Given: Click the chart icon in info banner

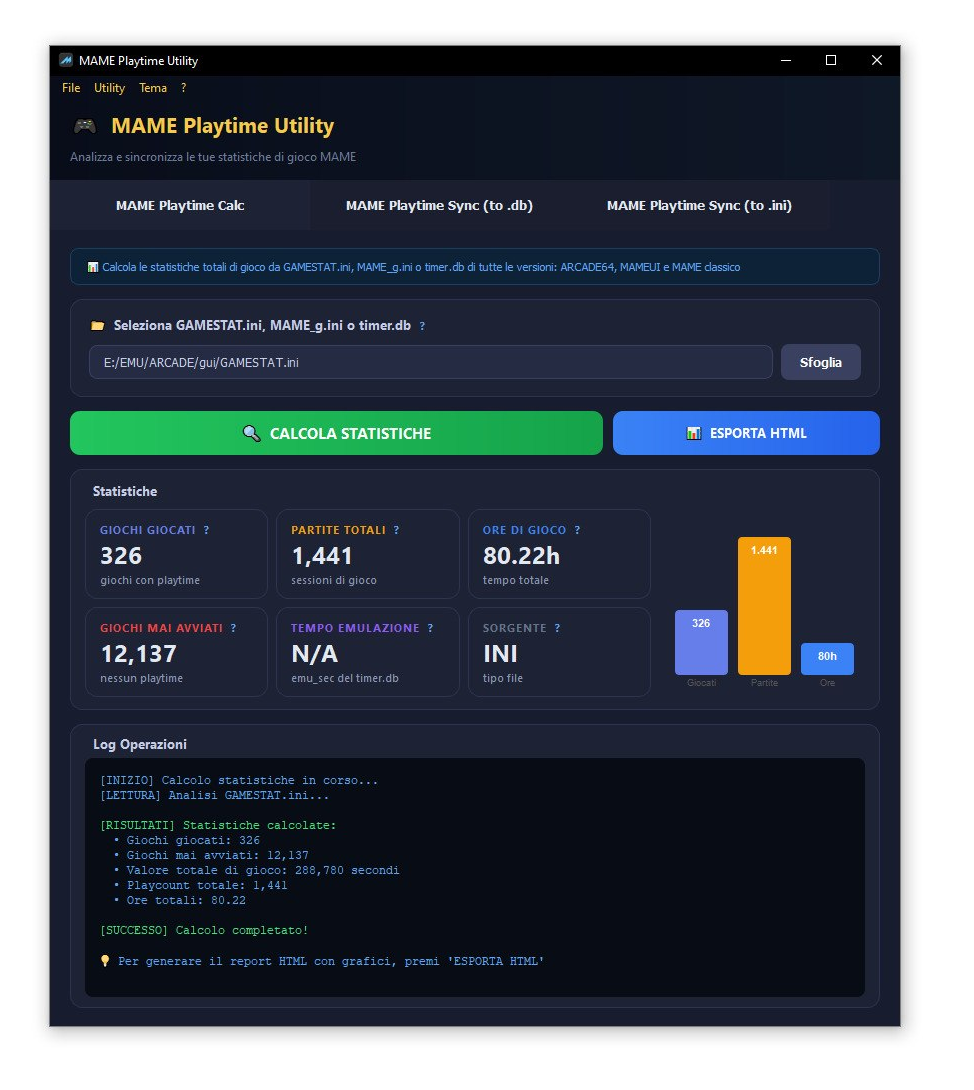Looking at the screenshot, I should pyautogui.click(x=92, y=267).
